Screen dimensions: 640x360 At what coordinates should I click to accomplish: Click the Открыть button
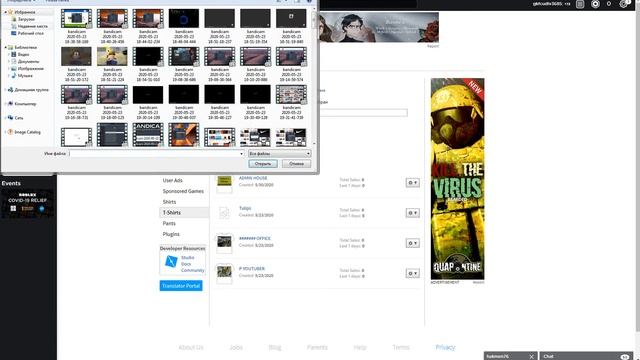(x=263, y=164)
